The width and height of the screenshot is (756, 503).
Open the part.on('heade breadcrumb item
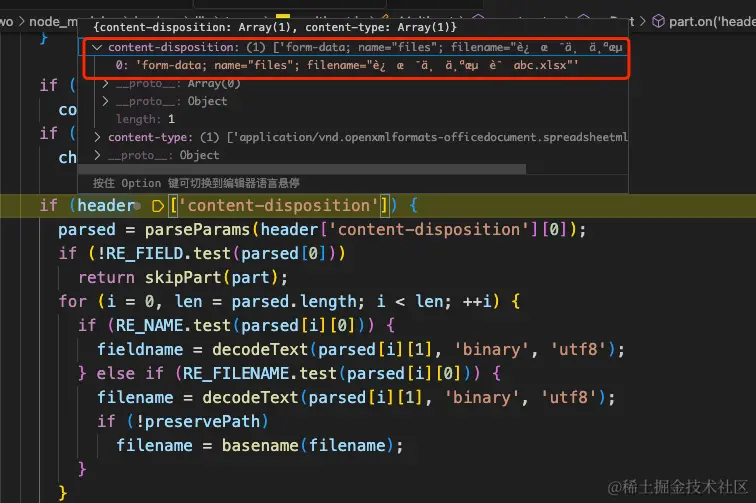(712, 21)
